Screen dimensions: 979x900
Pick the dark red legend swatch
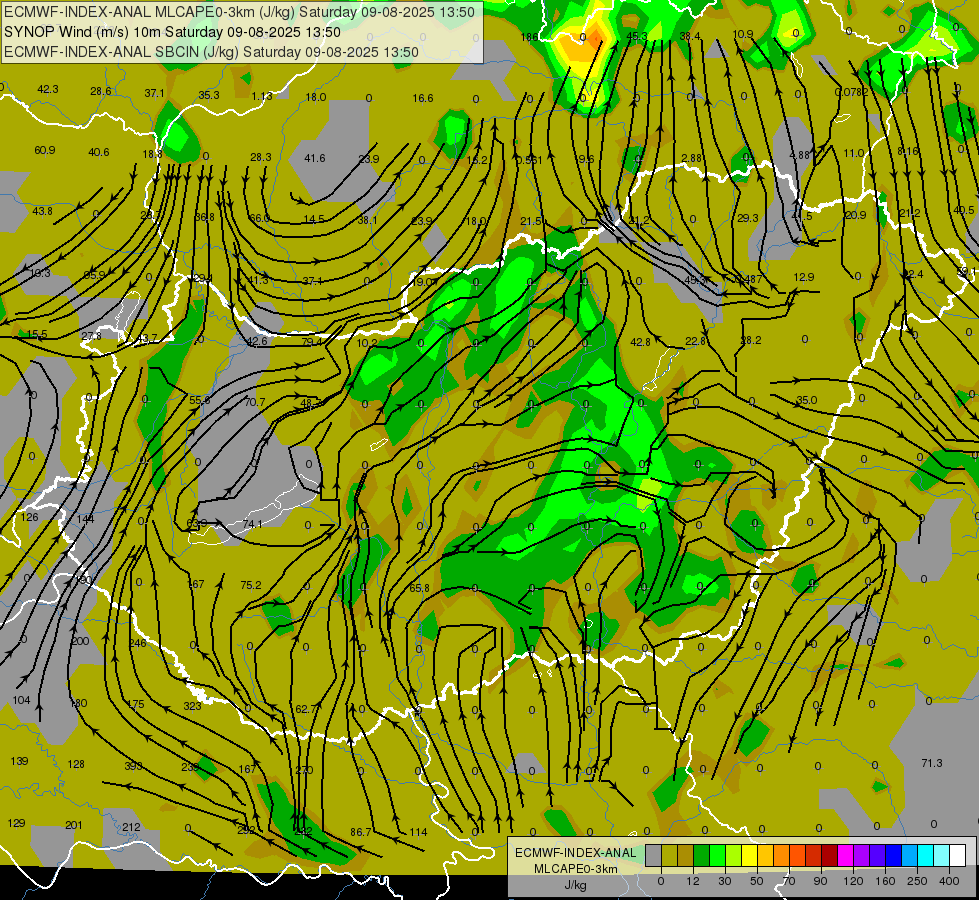[x=830, y=856]
